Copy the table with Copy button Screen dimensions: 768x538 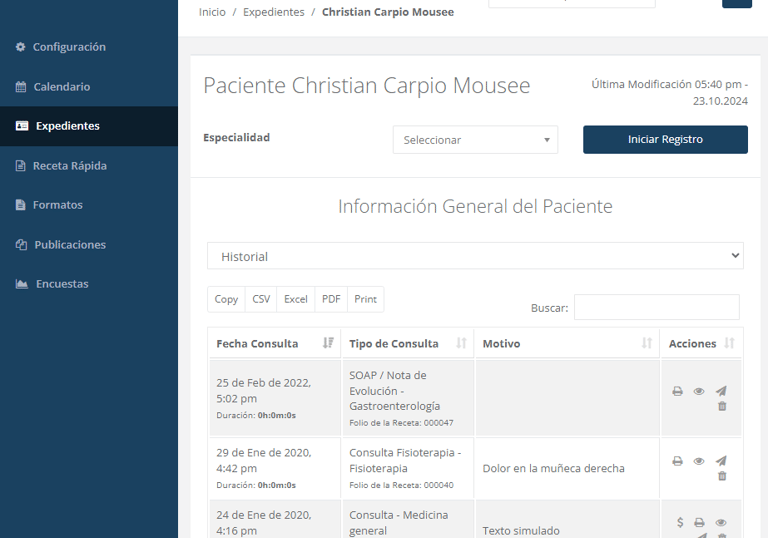226,299
